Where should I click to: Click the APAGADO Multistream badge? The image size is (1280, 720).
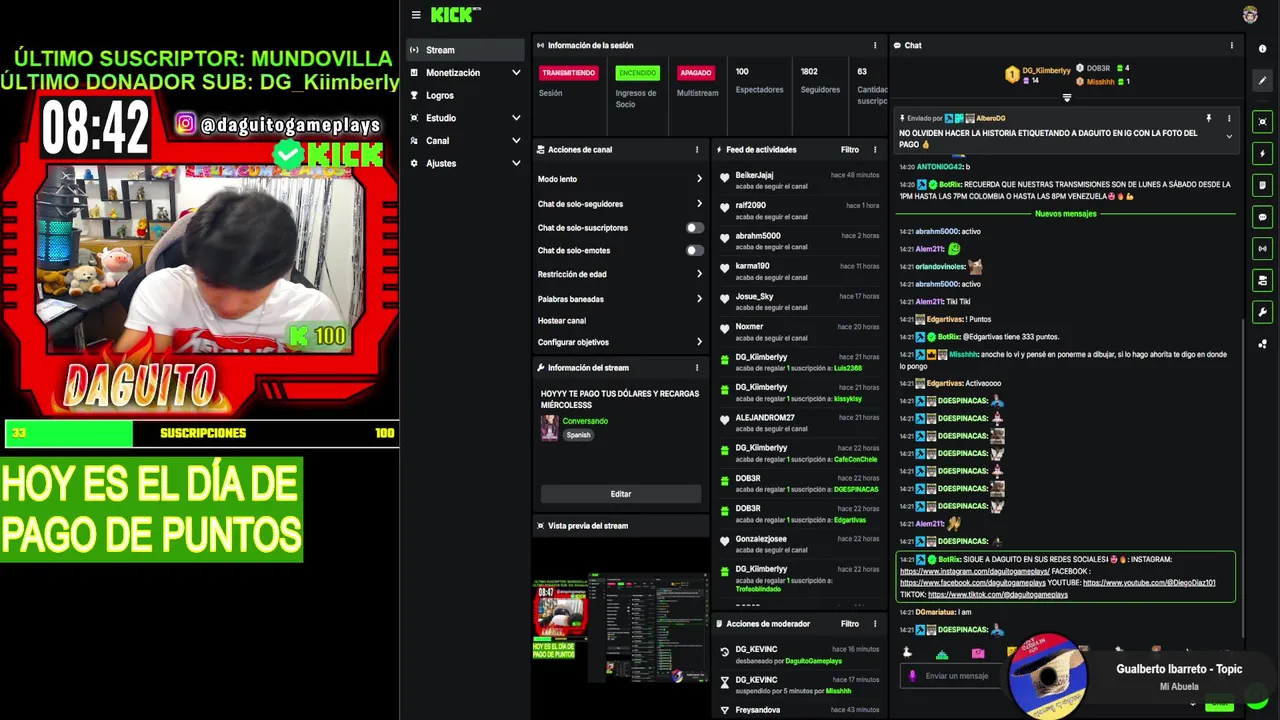click(x=695, y=73)
